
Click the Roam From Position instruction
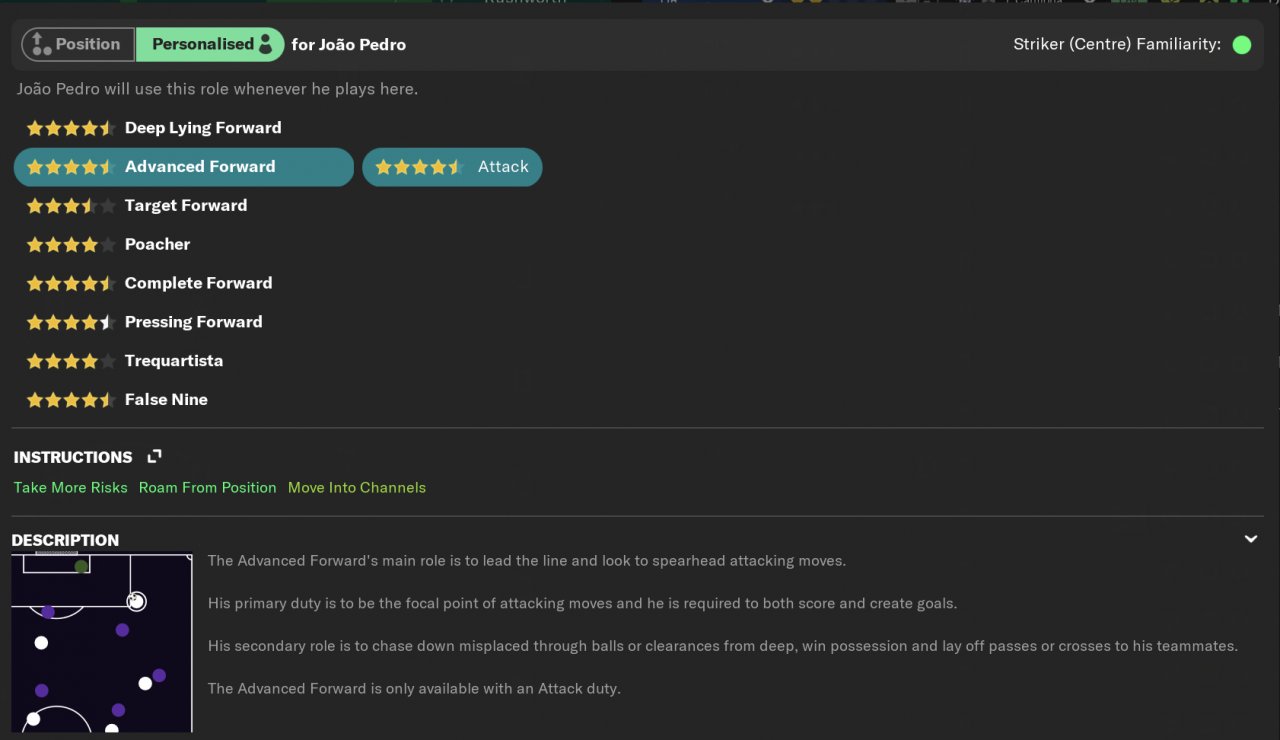click(x=208, y=488)
